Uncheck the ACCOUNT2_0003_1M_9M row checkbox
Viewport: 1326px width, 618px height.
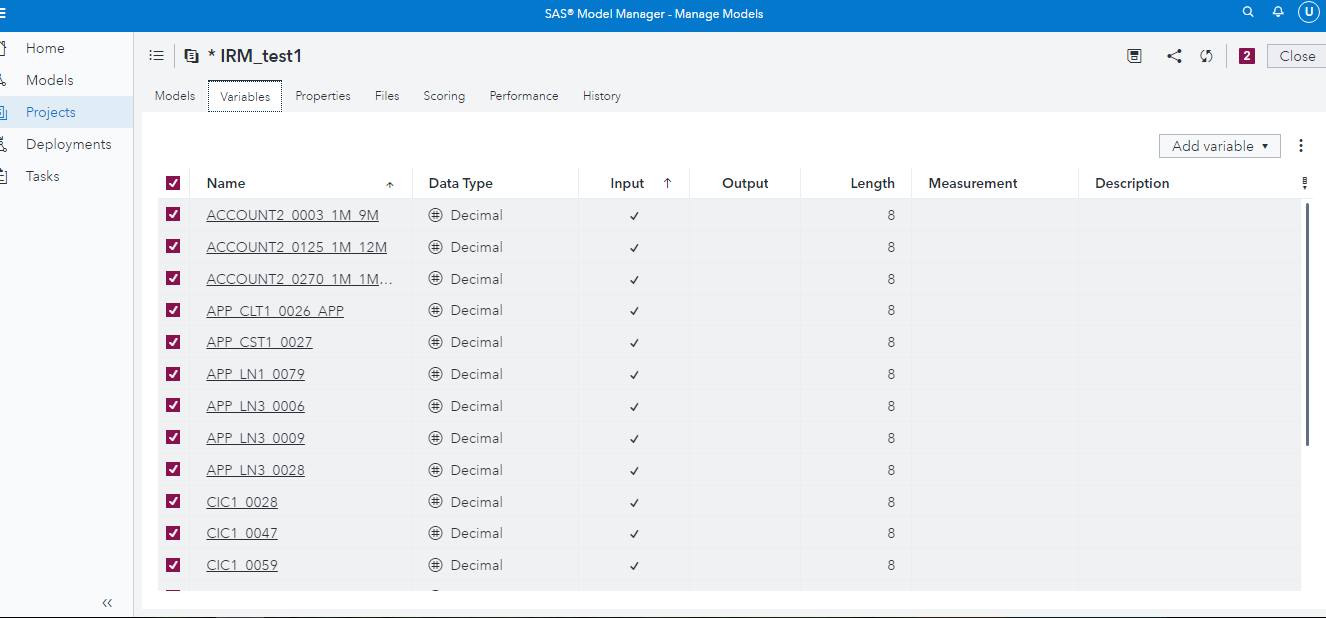pyautogui.click(x=173, y=214)
